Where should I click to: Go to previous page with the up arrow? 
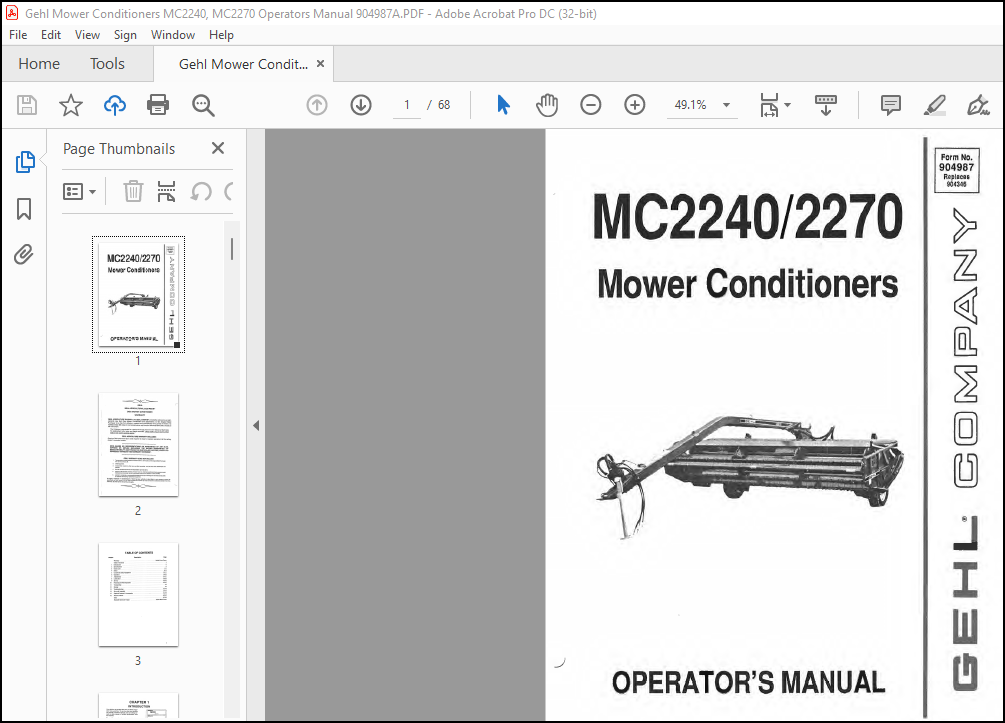tap(317, 105)
